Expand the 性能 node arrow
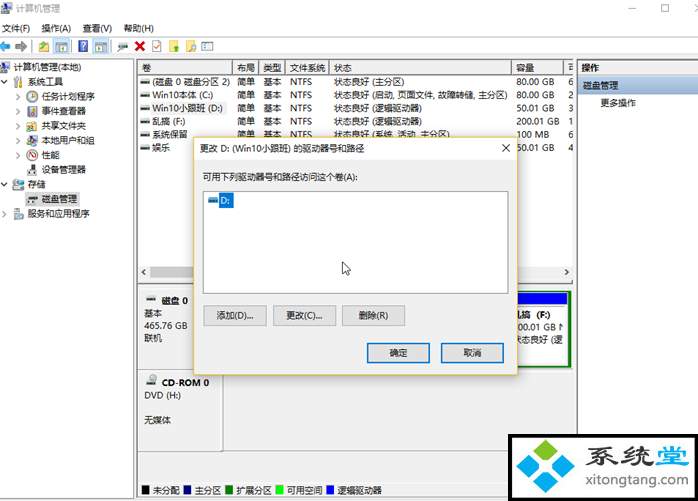The height and width of the screenshot is (501, 698). coord(18,155)
